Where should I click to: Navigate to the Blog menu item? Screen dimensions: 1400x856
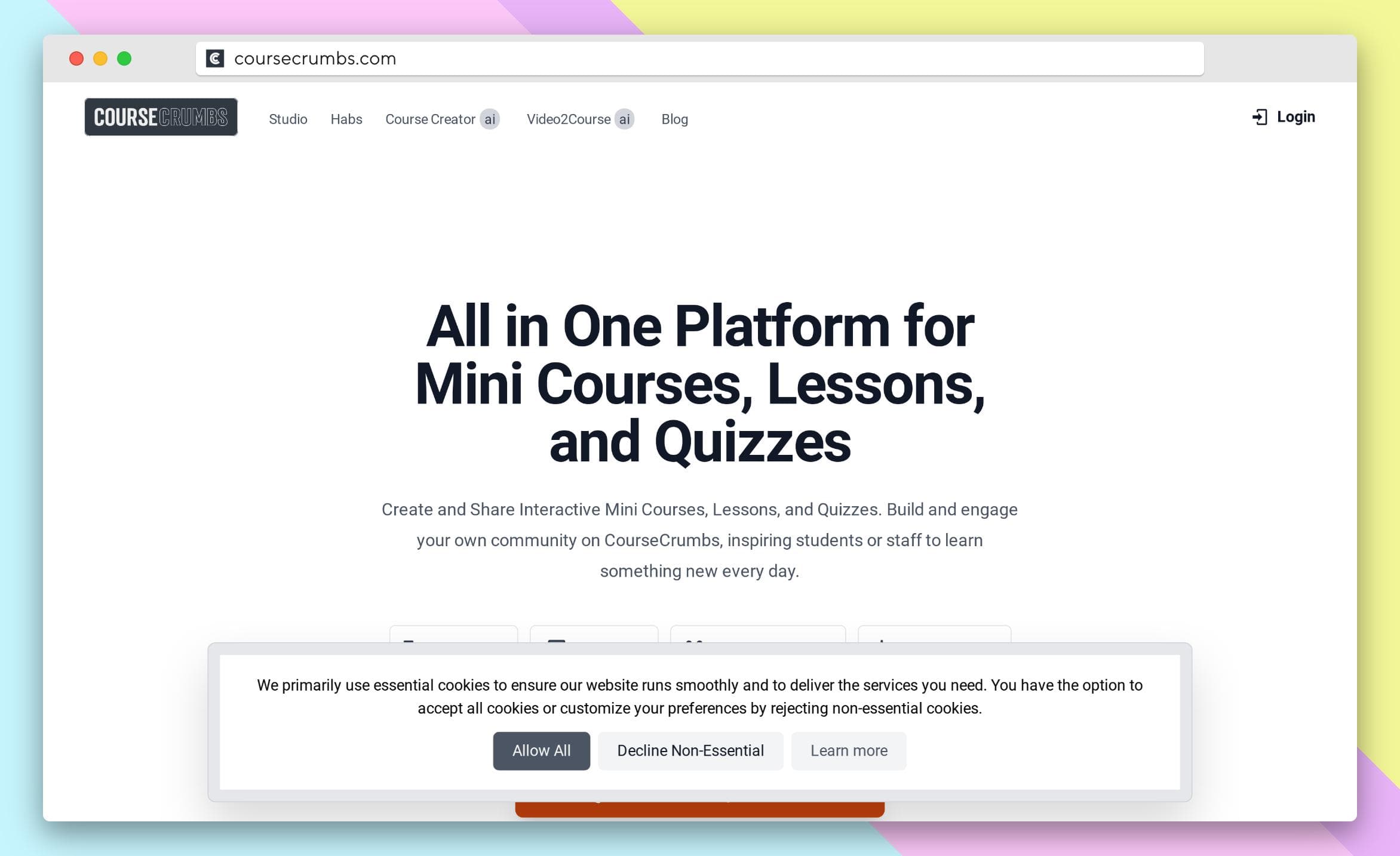[674, 118]
